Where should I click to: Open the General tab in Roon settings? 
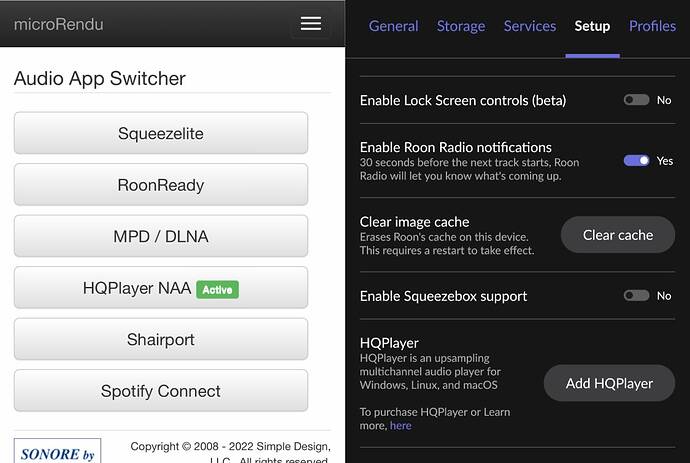coord(393,26)
